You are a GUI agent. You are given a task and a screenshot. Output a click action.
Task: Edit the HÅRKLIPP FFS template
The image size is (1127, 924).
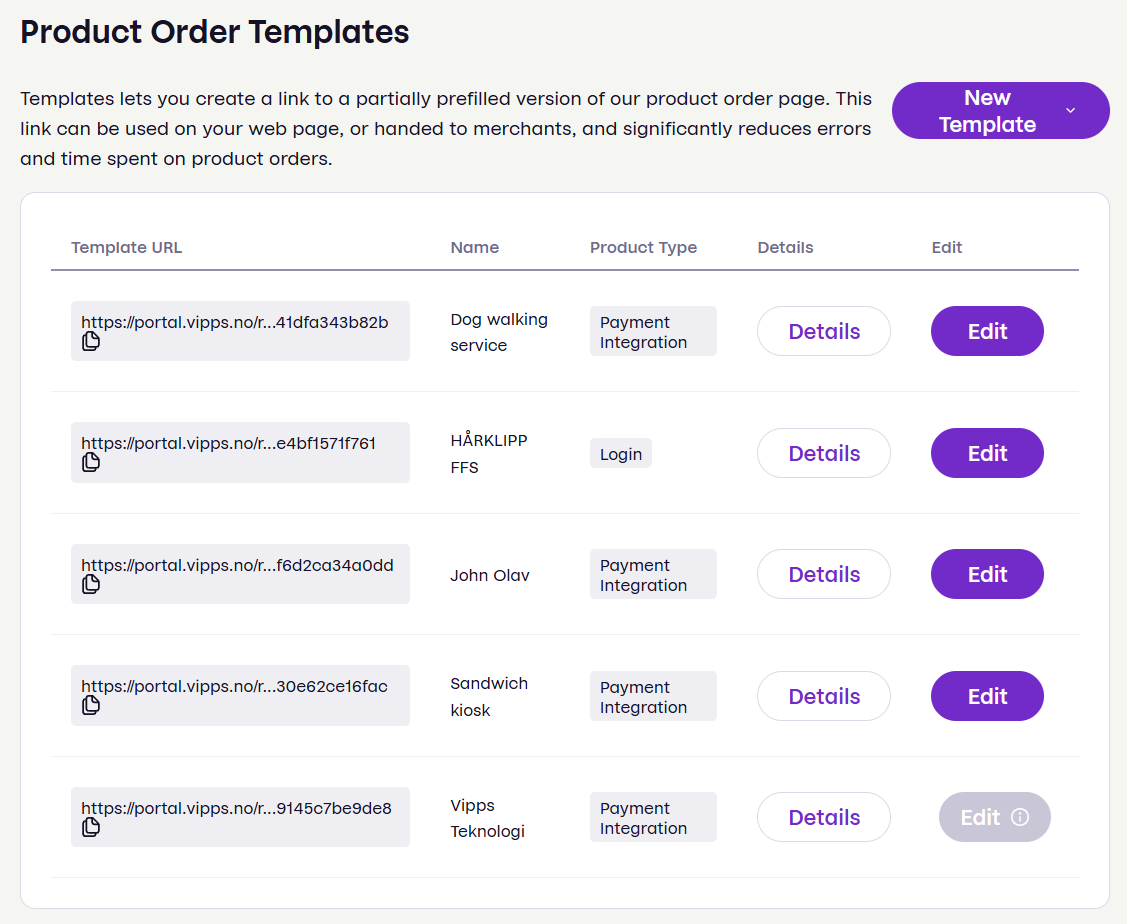(x=987, y=453)
